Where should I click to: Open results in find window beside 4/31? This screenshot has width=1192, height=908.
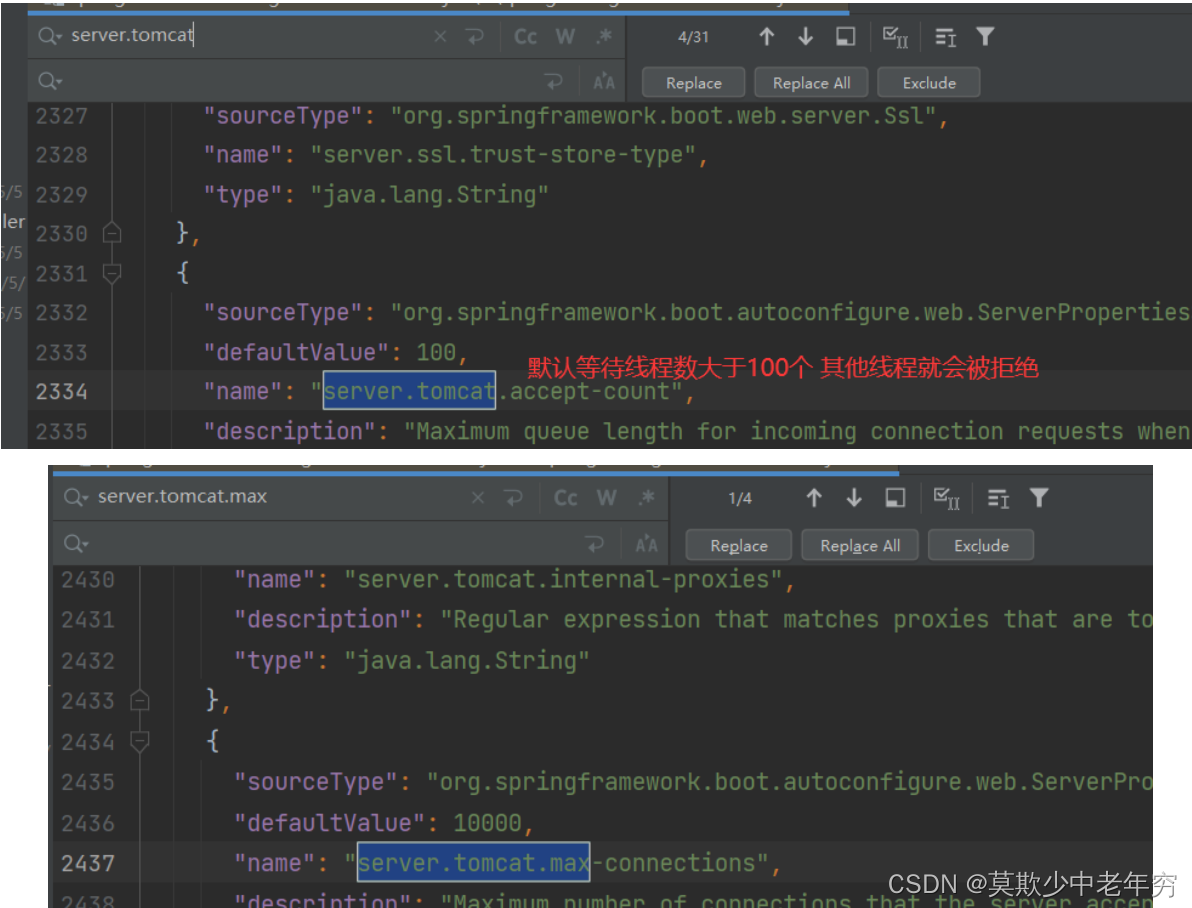point(845,37)
